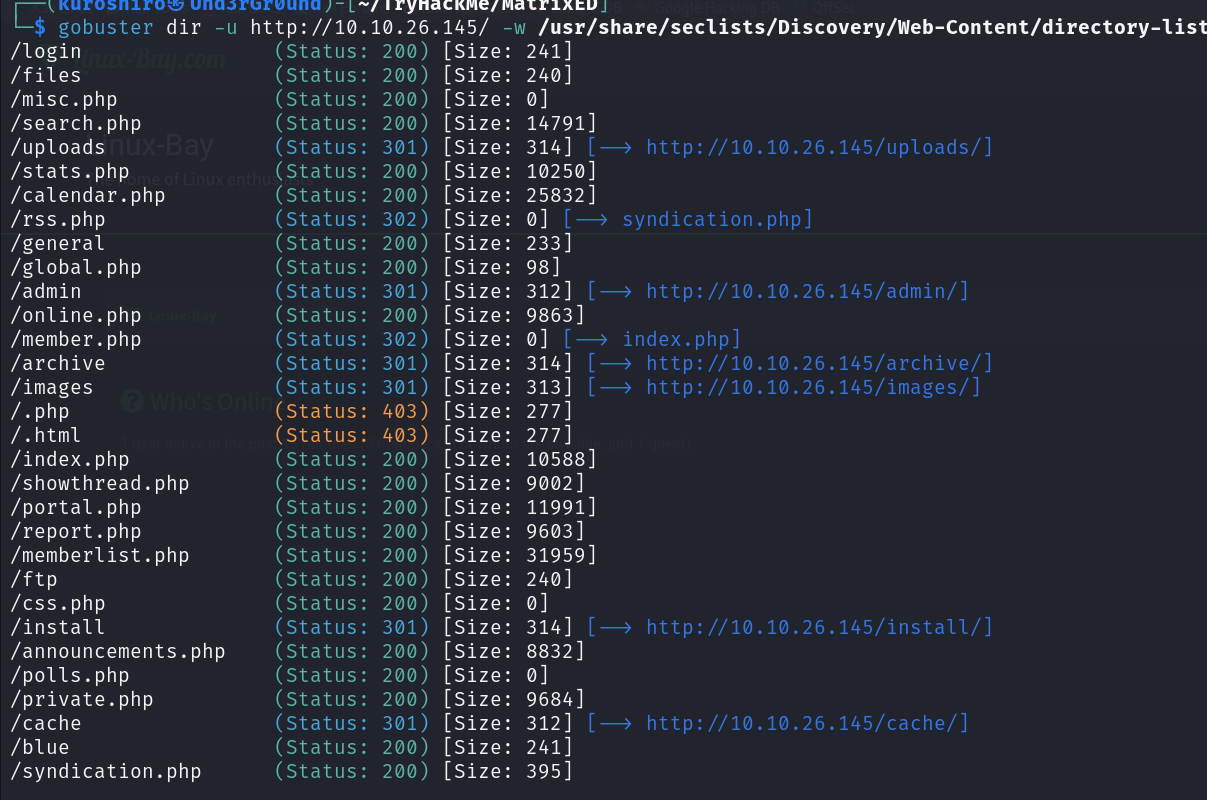Viewport: 1207px width, 800px height.
Task: Click the /announcements.php path entry
Action: coord(118,651)
